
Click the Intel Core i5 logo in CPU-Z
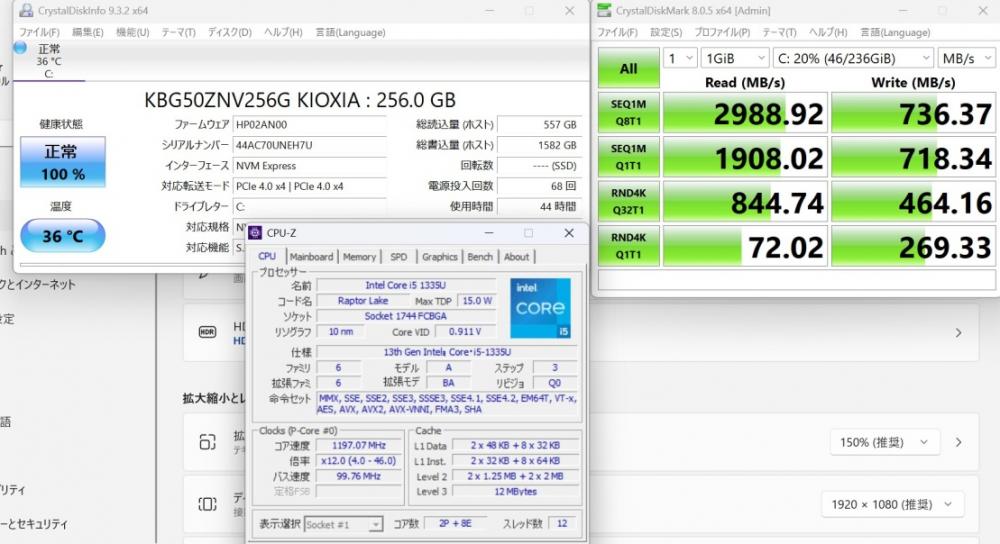540,308
